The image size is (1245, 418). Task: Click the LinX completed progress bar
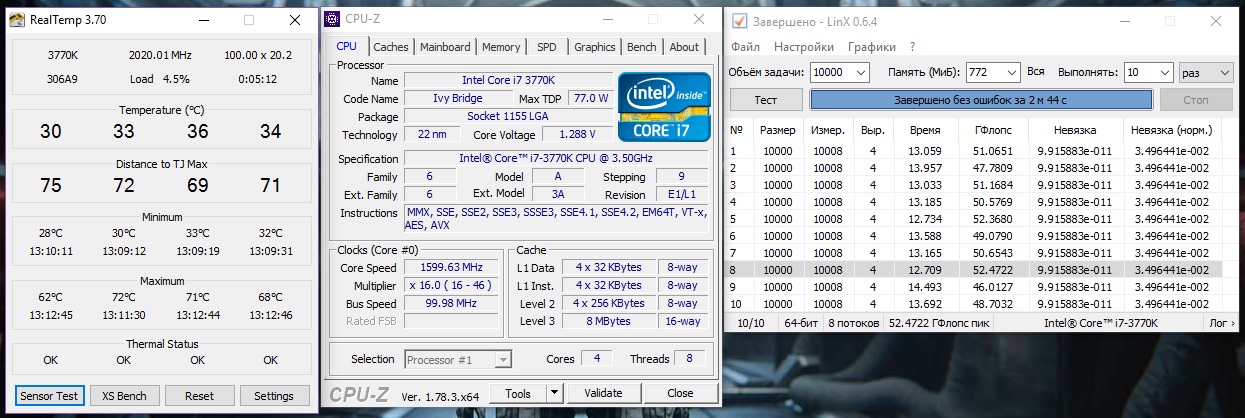(981, 100)
